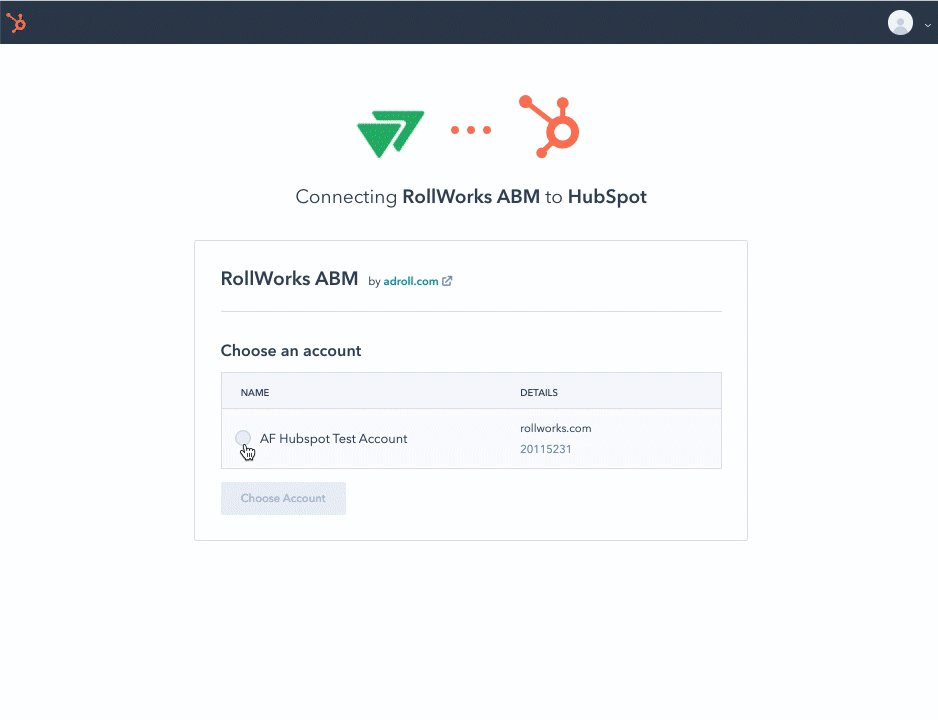Open the user avatar account menu
The height and width of the screenshot is (720, 938).
900,23
